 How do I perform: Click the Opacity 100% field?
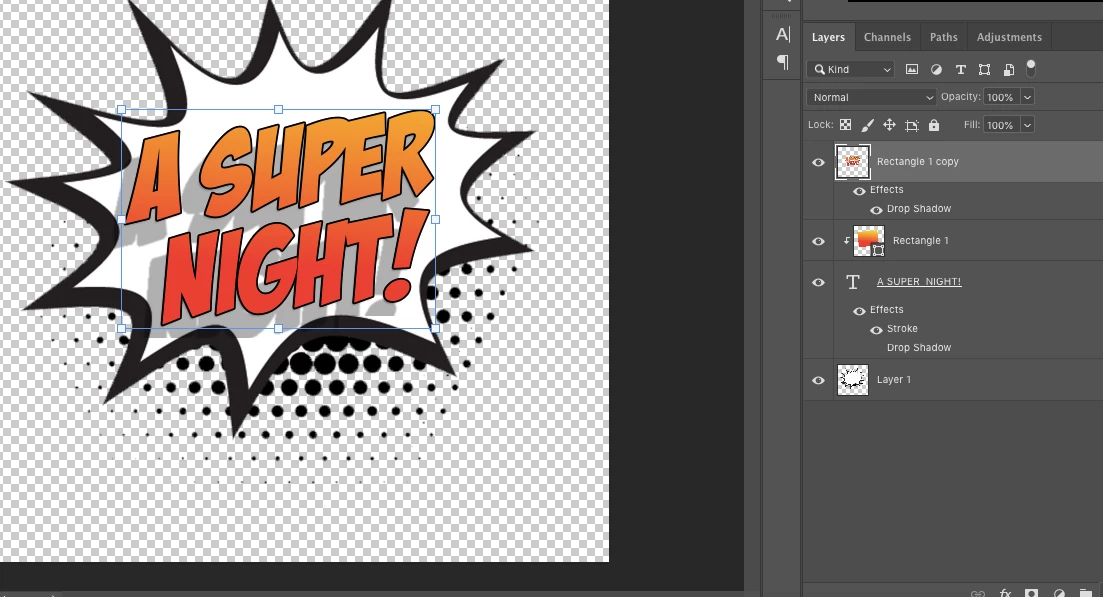click(x=1001, y=97)
